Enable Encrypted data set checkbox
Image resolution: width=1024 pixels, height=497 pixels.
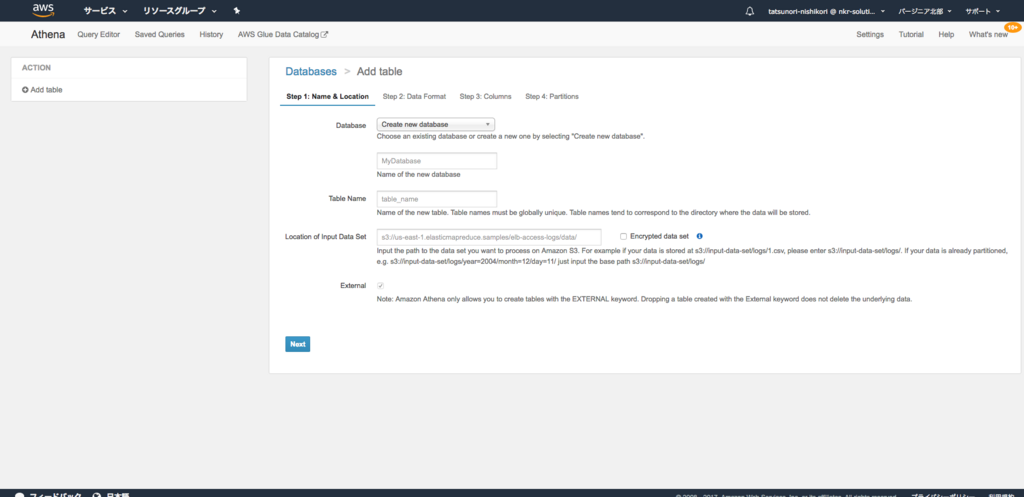(x=624, y=236)
